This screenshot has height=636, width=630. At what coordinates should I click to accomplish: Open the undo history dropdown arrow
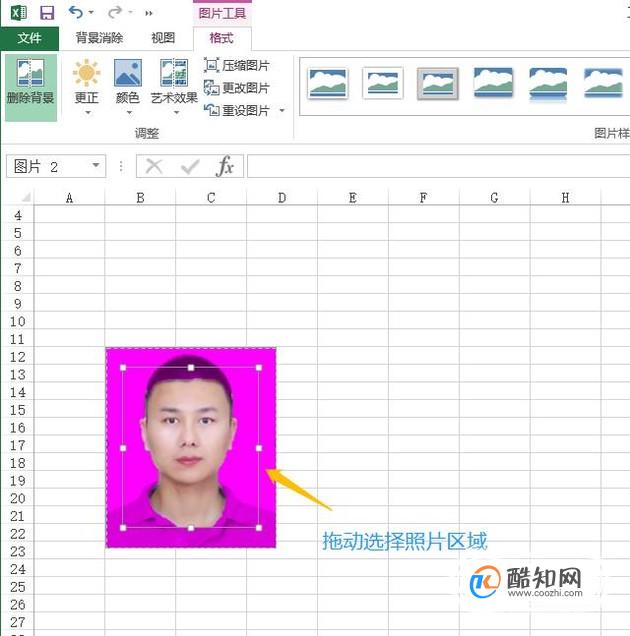[x=91, y=13]
